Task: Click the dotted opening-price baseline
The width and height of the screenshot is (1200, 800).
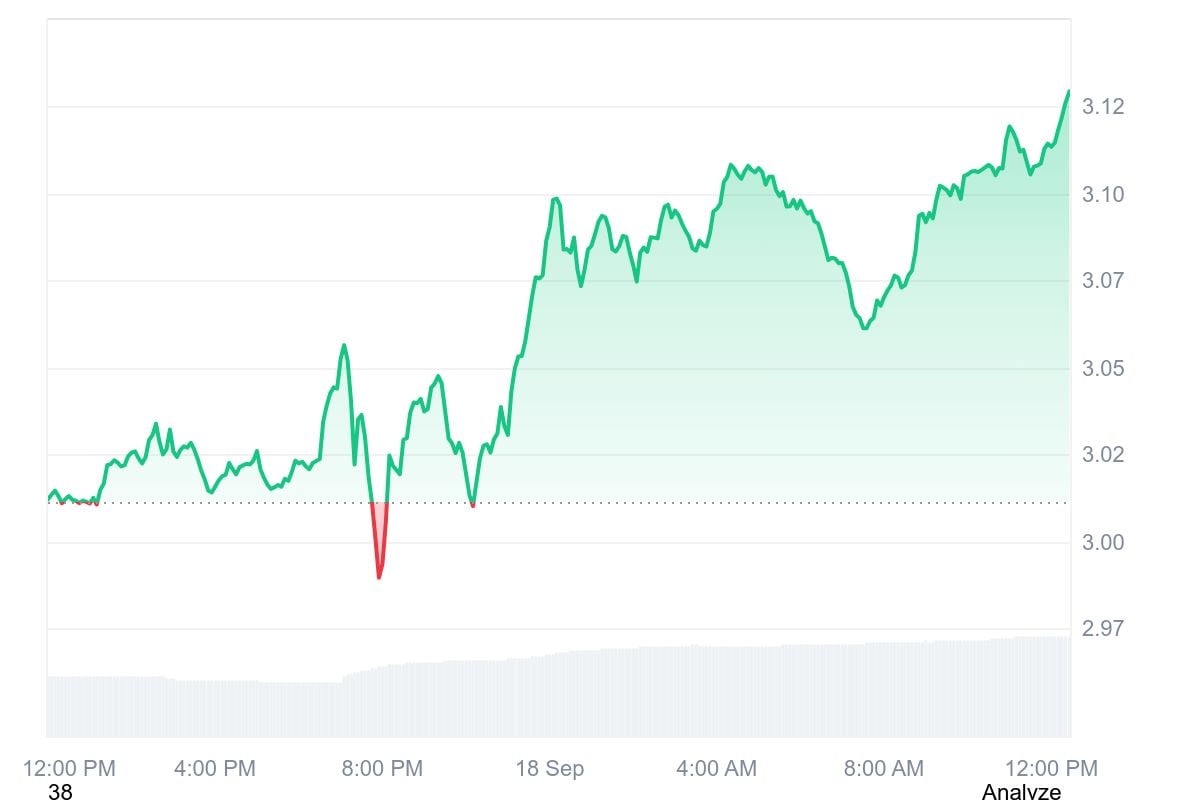Action: (x=700, y=503)
